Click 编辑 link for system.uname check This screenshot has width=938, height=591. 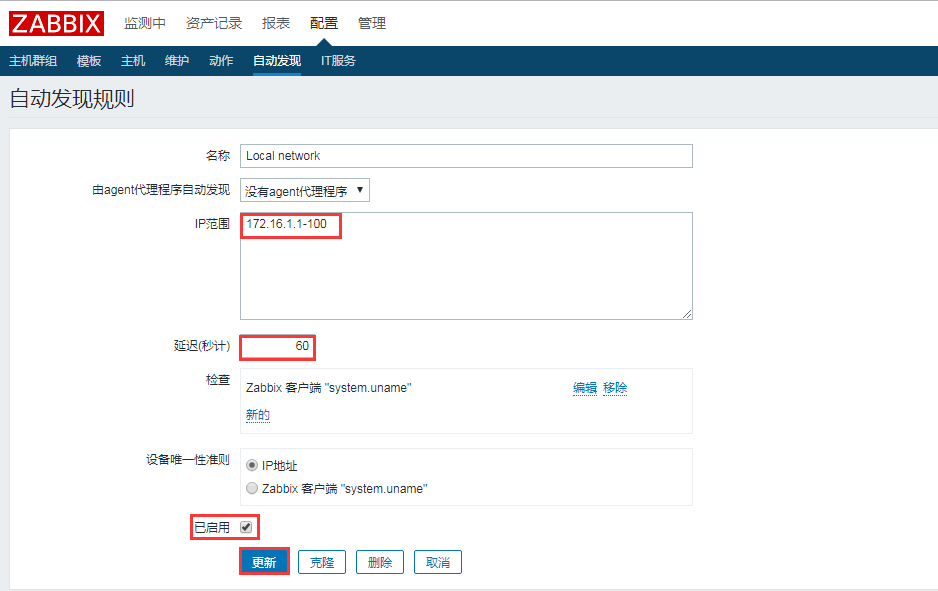click(584, 388)
